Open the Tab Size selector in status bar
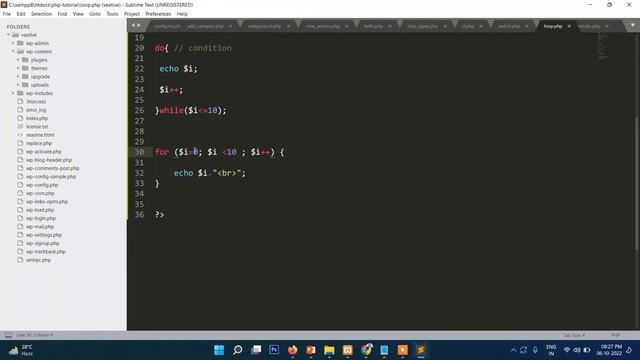 pos(574,336)
